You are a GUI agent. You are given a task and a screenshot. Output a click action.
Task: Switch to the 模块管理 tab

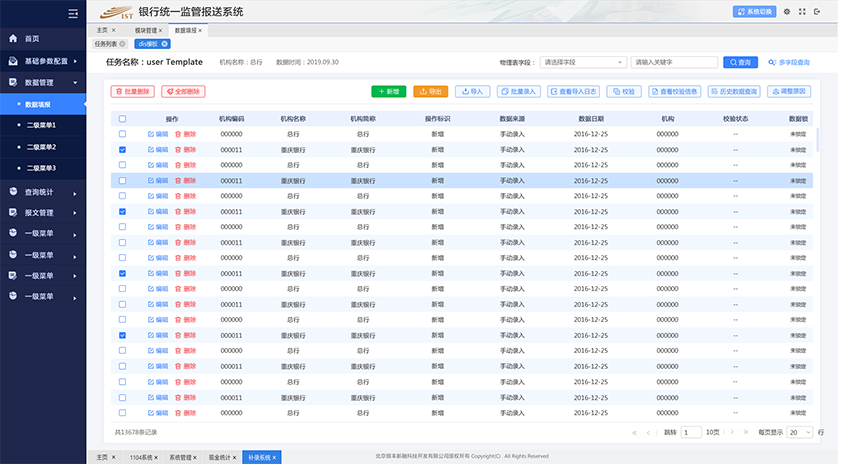point(145,30)
